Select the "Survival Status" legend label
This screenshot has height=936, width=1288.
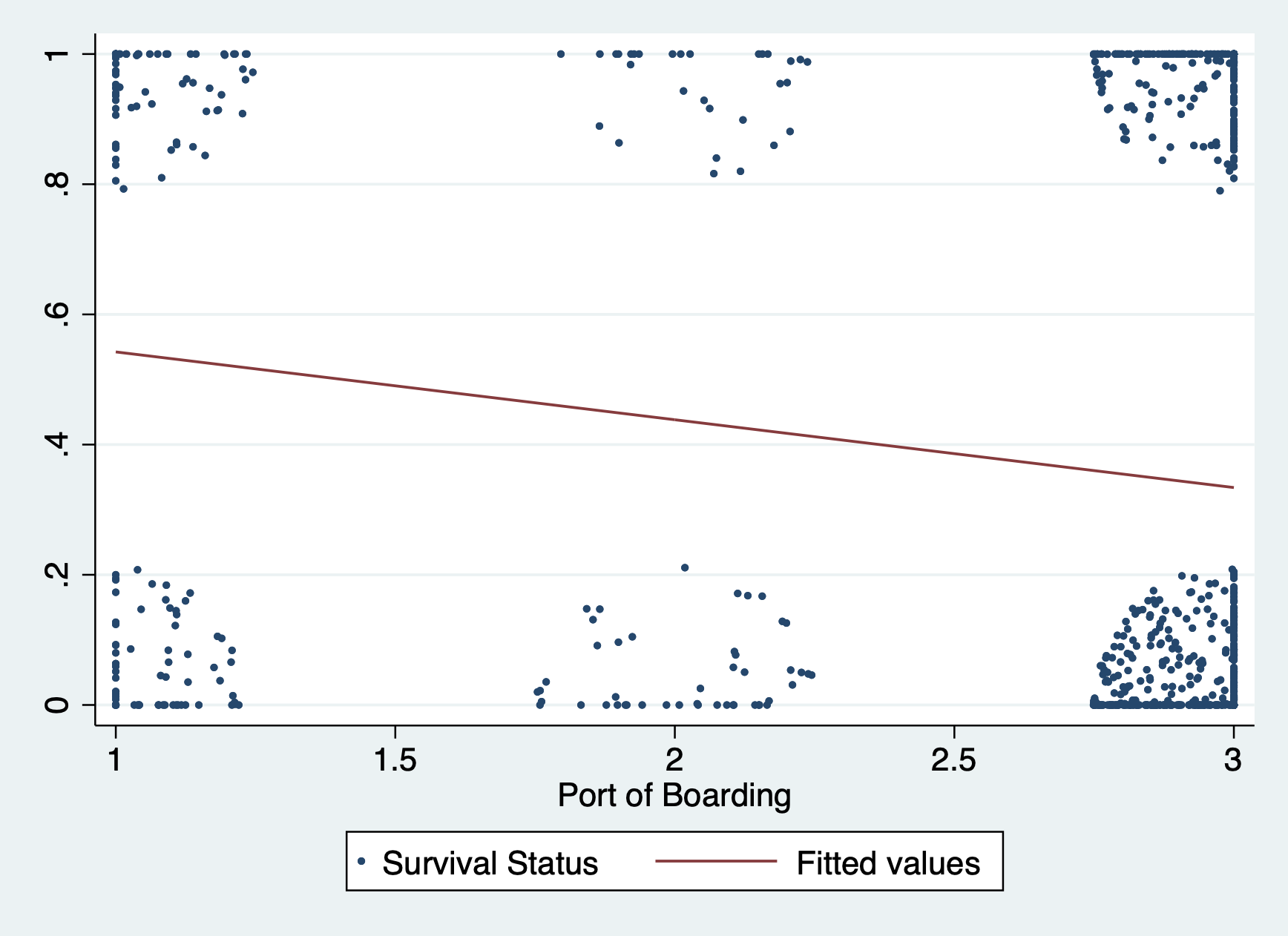point(490,863)
